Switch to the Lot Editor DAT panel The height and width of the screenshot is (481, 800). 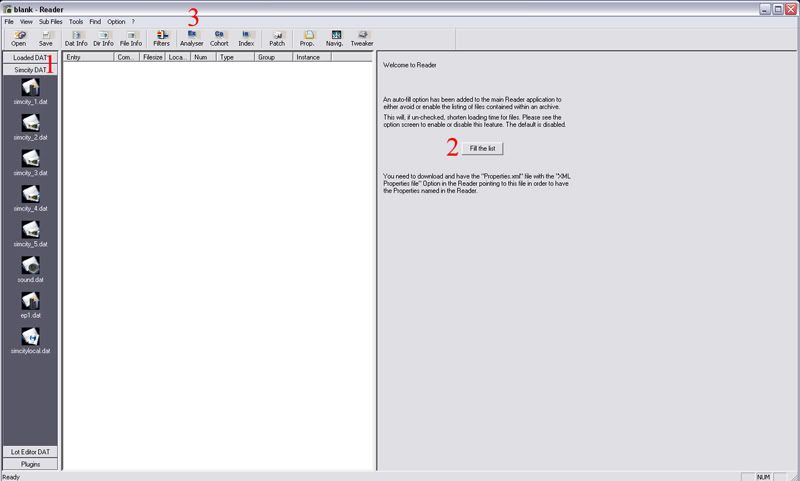click(x=30, y=452)
